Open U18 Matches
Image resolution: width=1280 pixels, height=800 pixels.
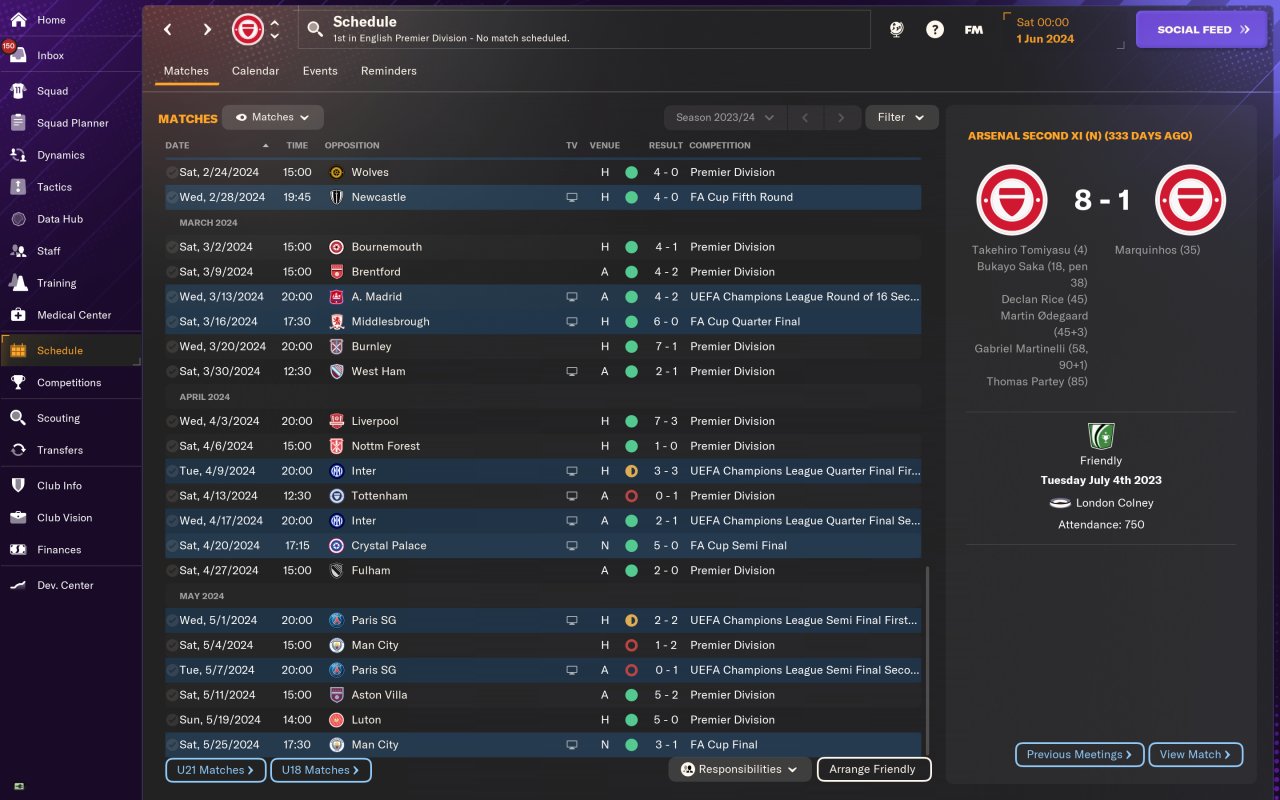pos(321,770)
